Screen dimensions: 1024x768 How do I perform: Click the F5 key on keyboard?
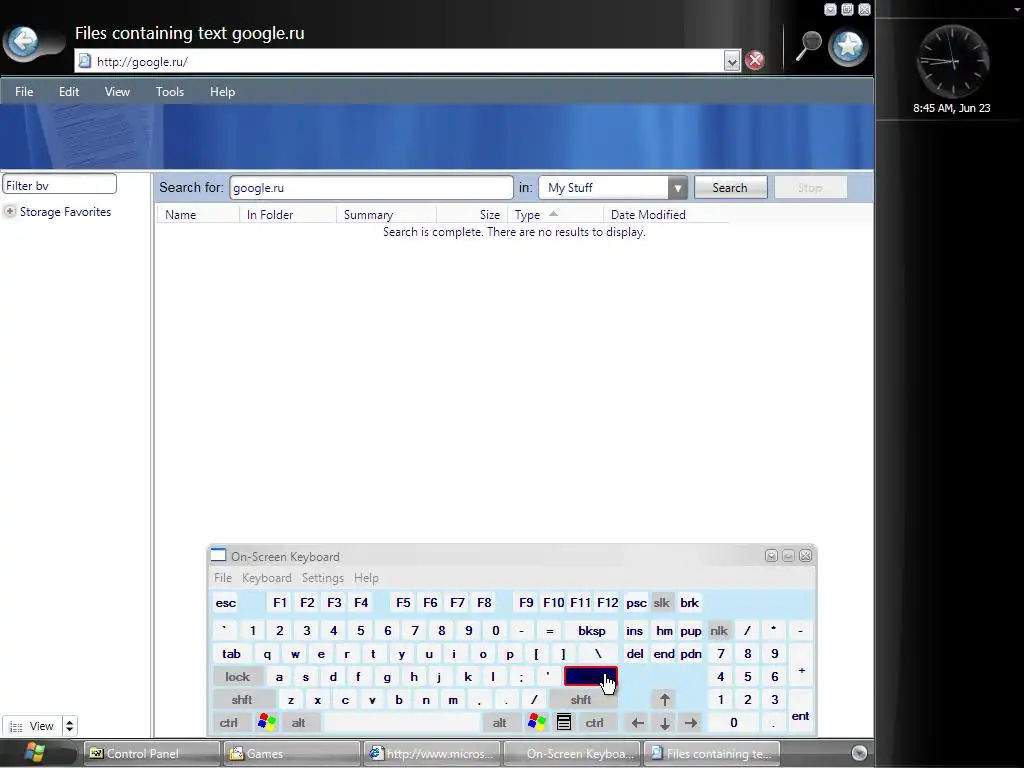[403, 603]
